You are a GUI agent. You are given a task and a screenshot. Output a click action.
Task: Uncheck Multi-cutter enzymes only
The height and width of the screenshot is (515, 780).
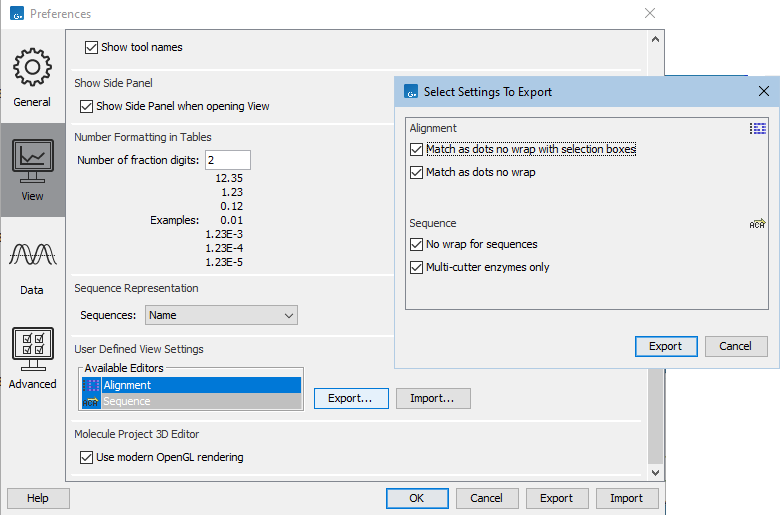(416, 268)
